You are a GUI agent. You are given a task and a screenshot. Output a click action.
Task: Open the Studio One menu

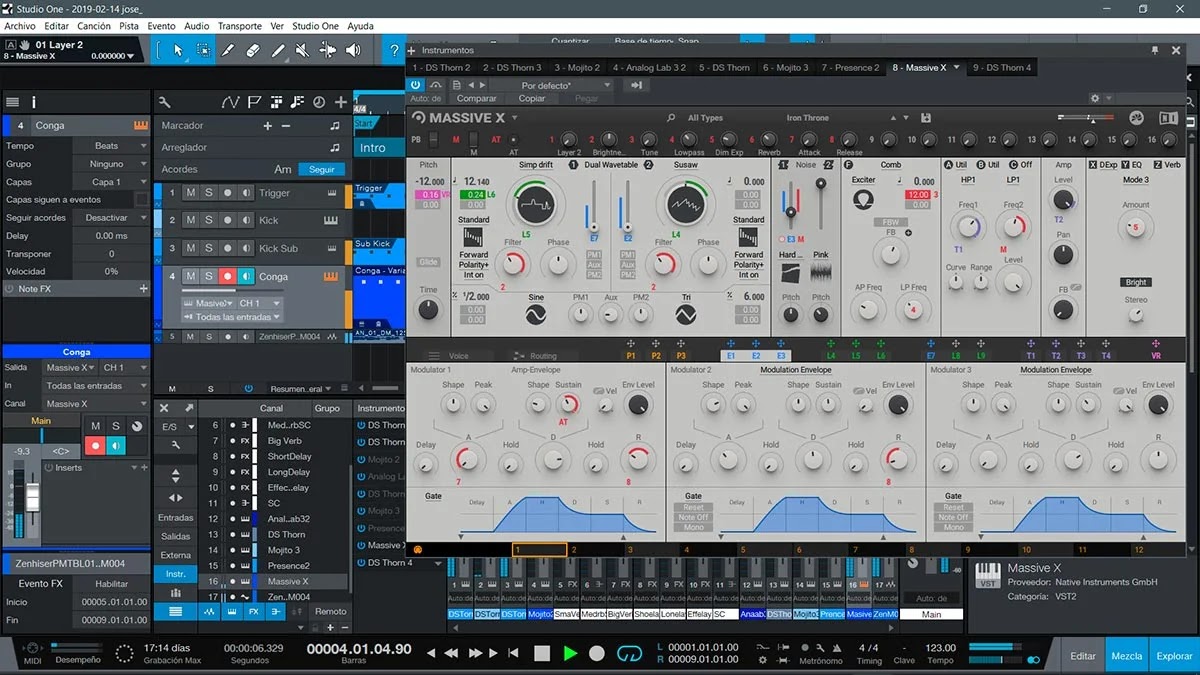[x=315, y=26]
